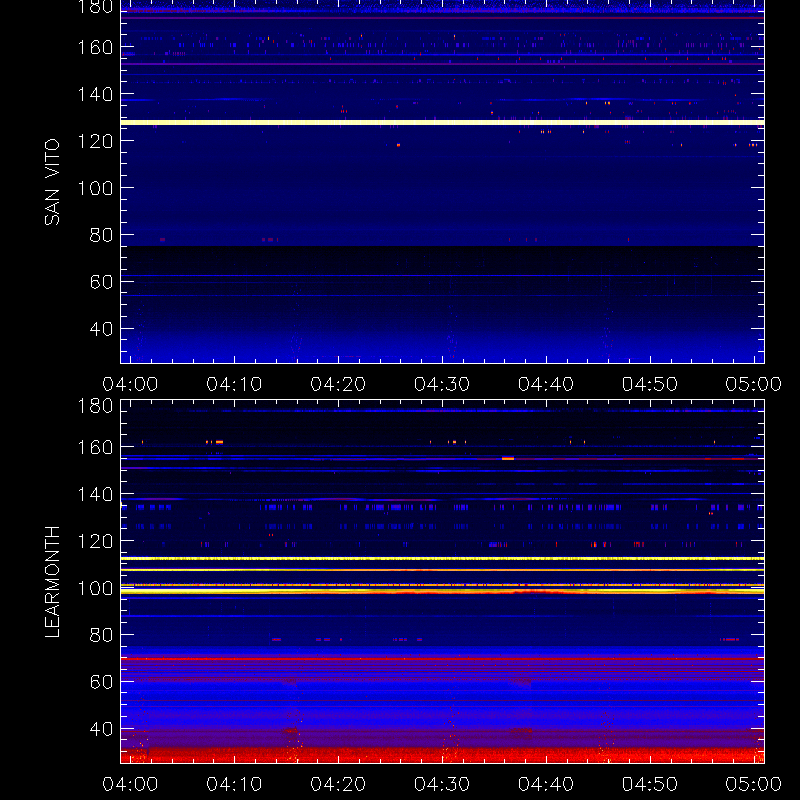Select 04:30 time label below San Vito plot

point(442,384)
